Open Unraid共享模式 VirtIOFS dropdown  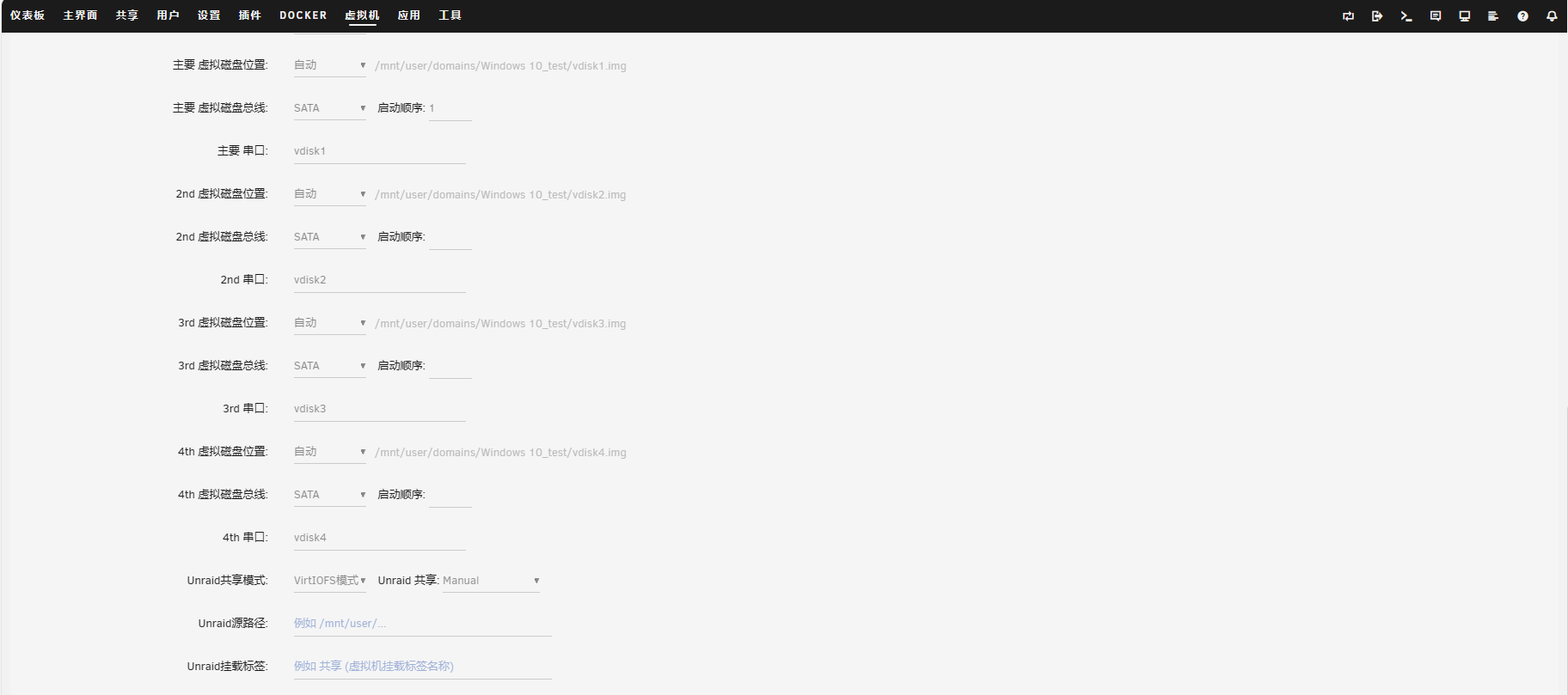[330, 581]
